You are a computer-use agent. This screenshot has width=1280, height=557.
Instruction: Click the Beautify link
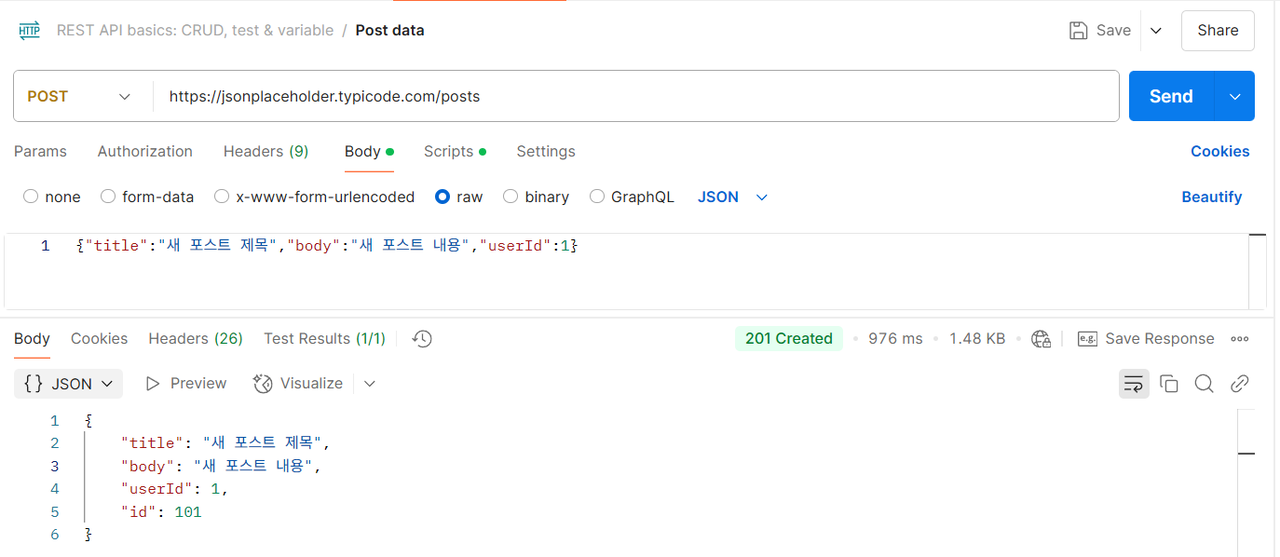1212,197
